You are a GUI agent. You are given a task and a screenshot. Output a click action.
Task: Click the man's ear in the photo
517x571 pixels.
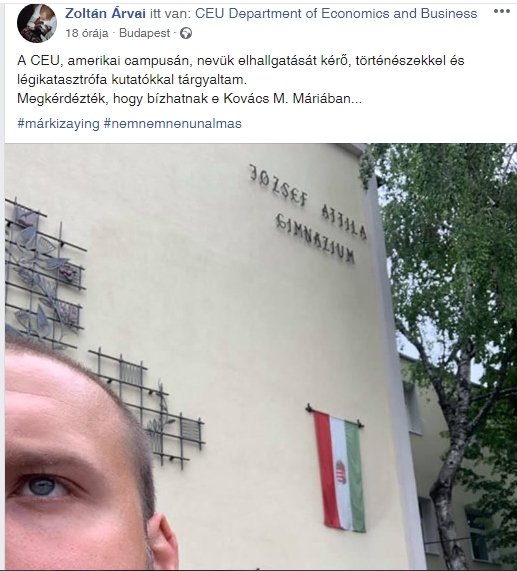(163, 541)
